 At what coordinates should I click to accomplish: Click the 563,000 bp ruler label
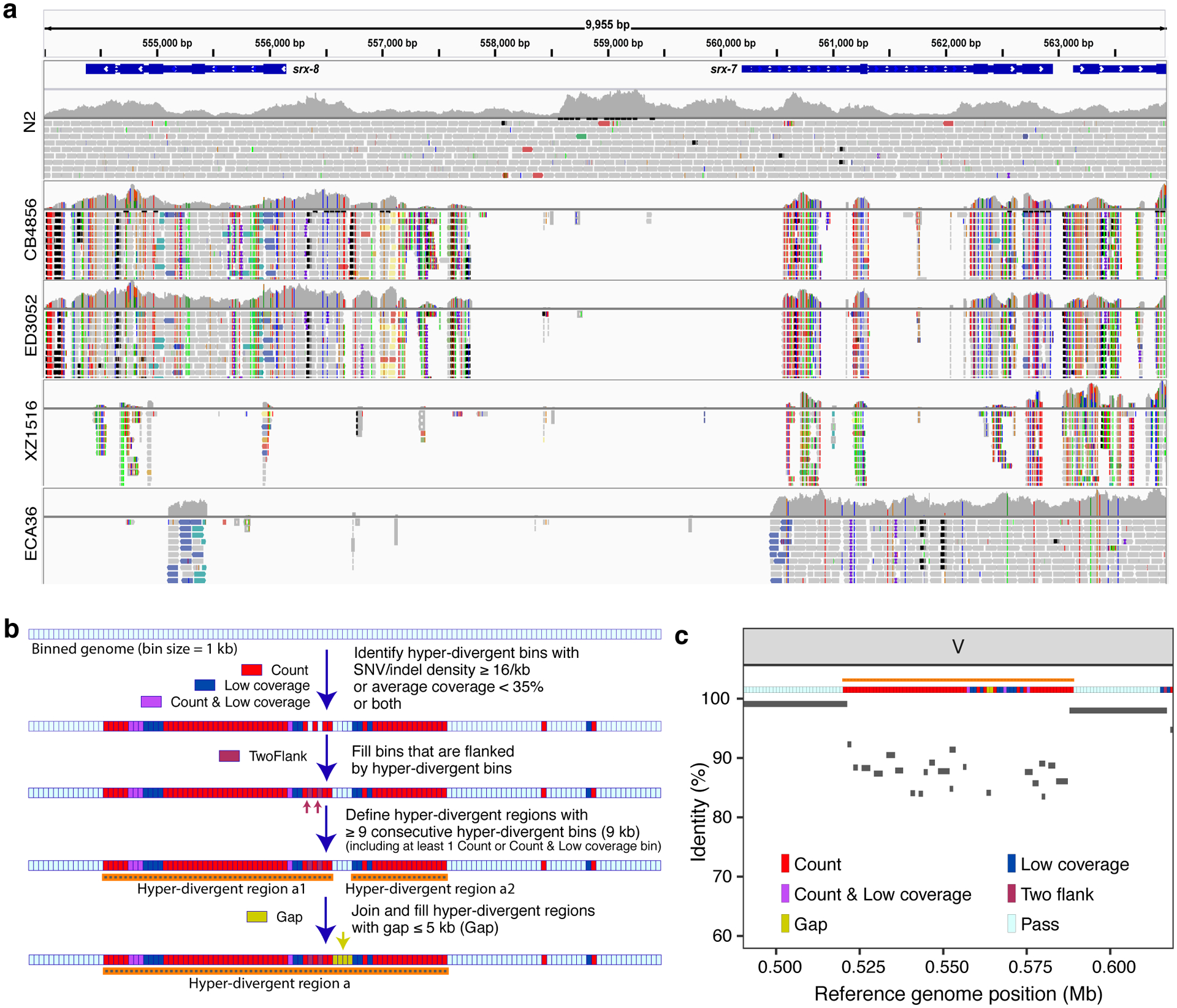[x=1068, y=43]
